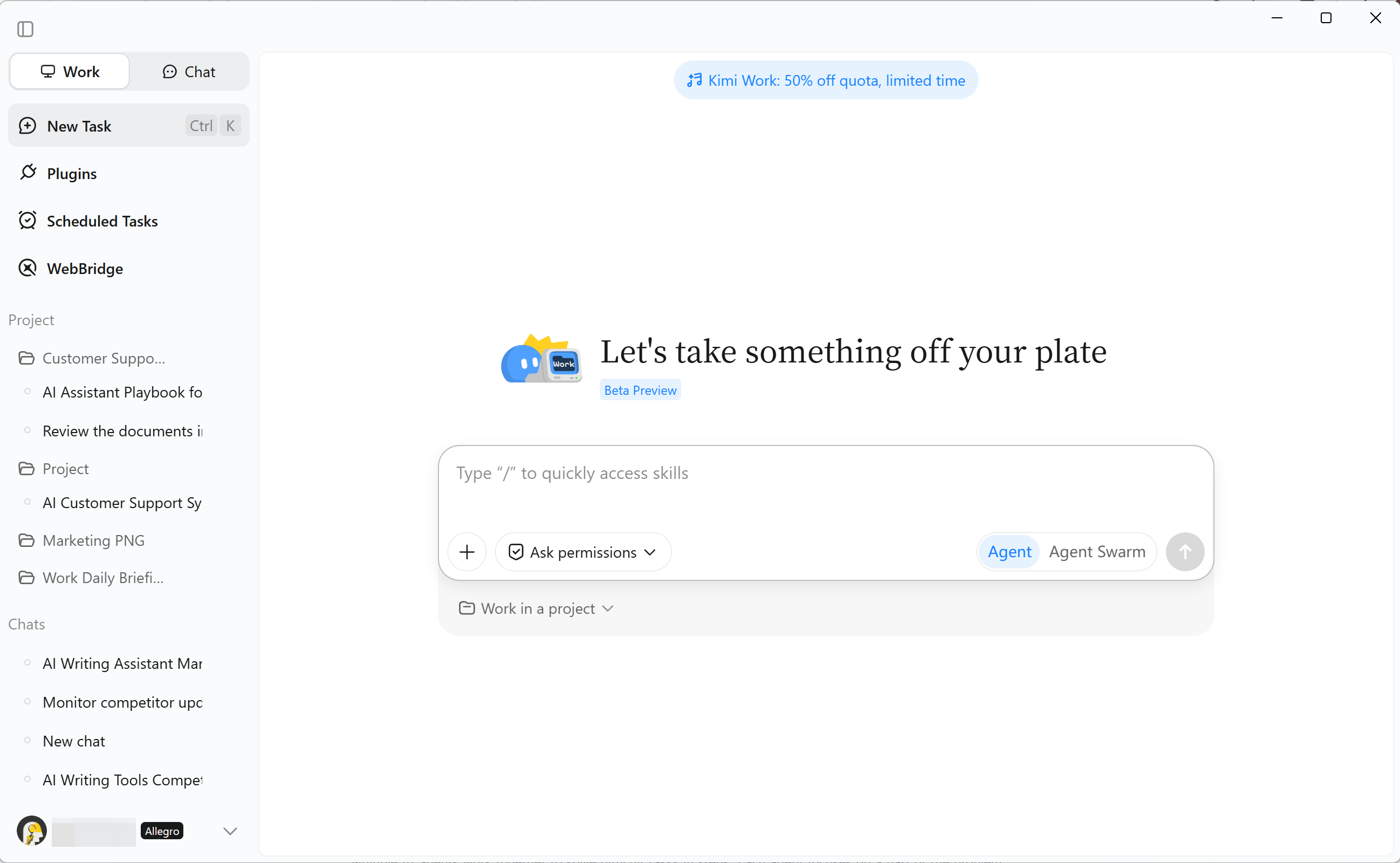Screen dimensions: 1400x863
Task: Switch to the Chat tab
Action: 189,71
